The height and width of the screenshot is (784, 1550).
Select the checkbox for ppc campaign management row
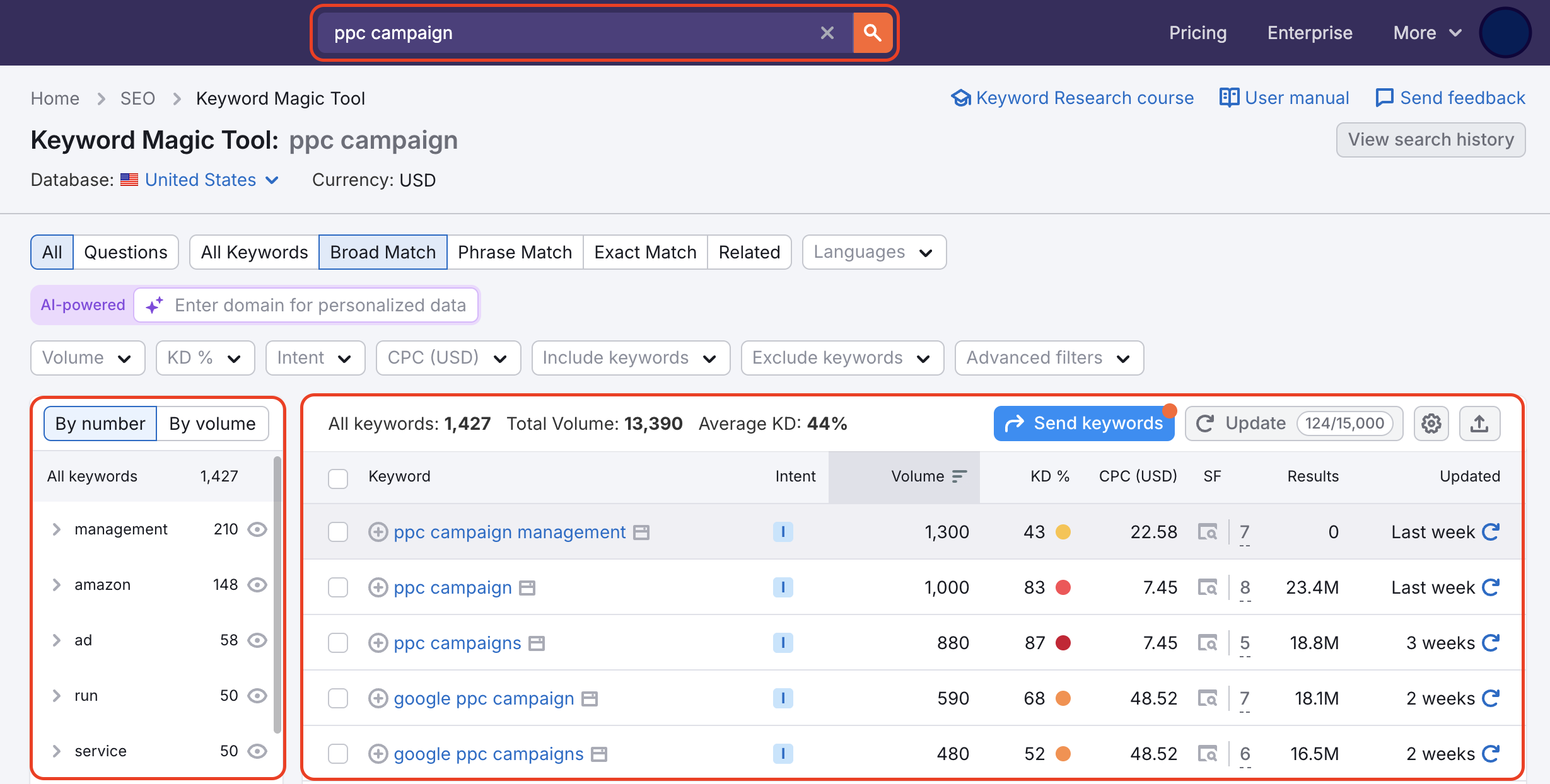coord(338,531)
